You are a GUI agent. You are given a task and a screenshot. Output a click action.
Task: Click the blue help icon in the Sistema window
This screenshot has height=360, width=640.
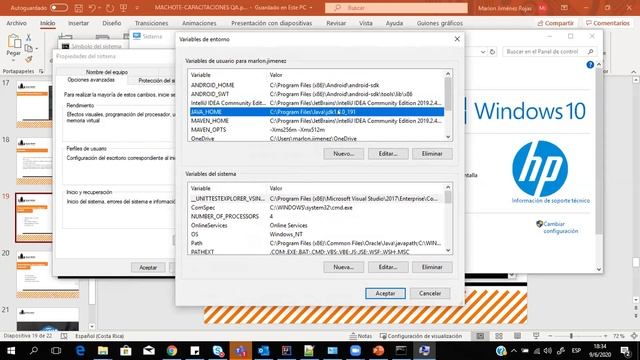590,64
